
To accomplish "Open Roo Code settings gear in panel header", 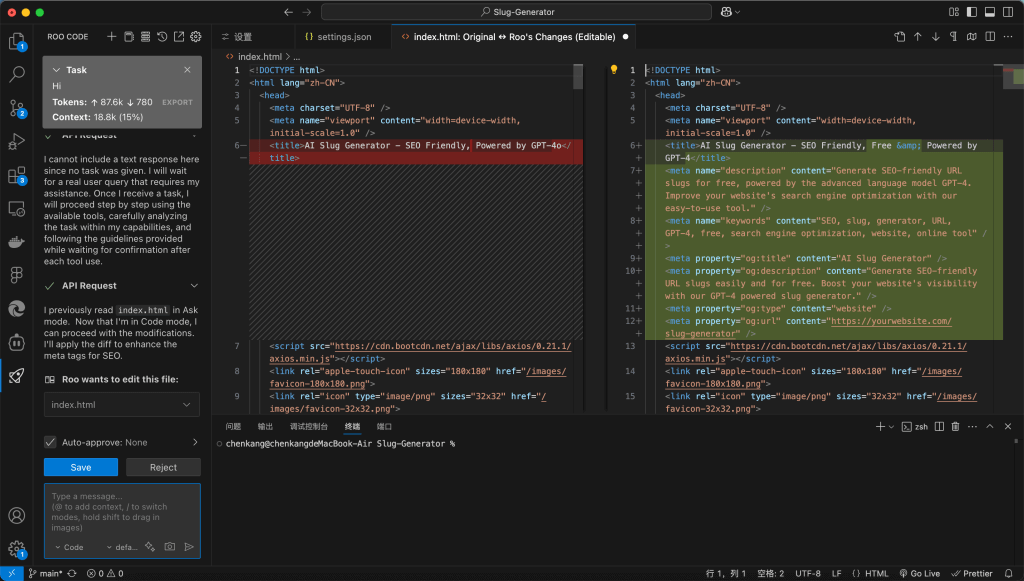I will (196, 37).
